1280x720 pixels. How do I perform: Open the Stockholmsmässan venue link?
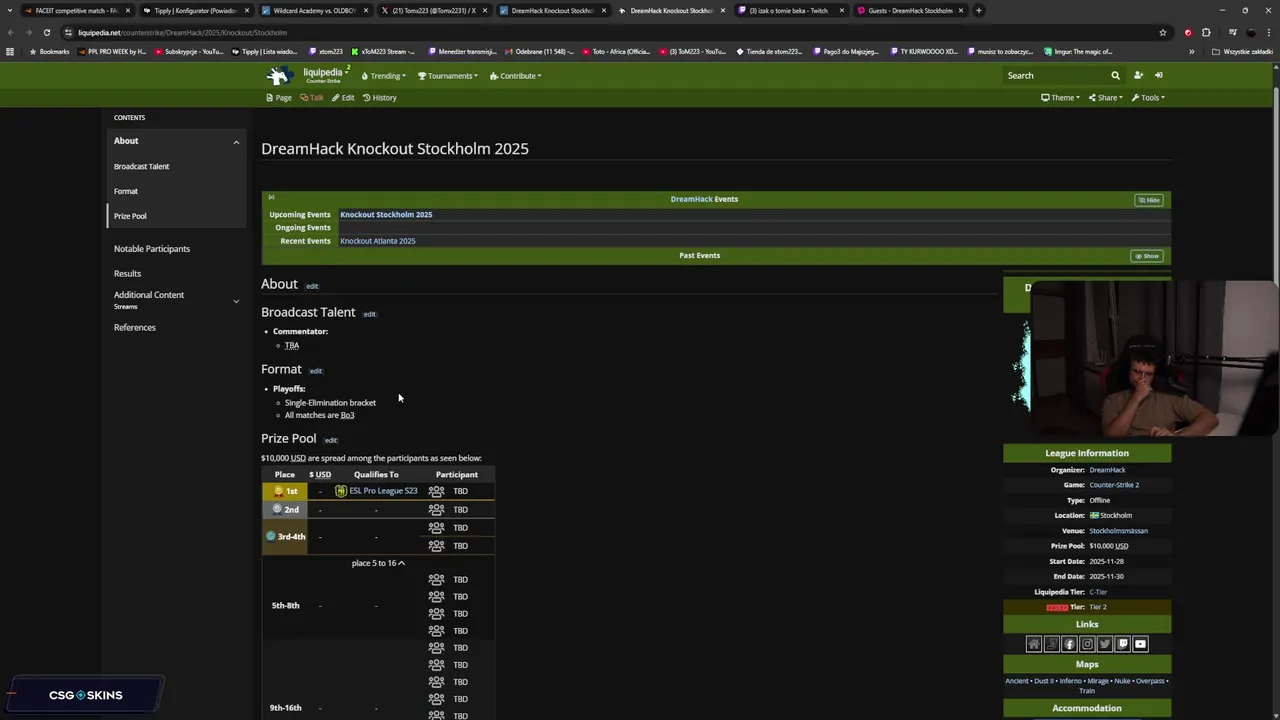1118,531
